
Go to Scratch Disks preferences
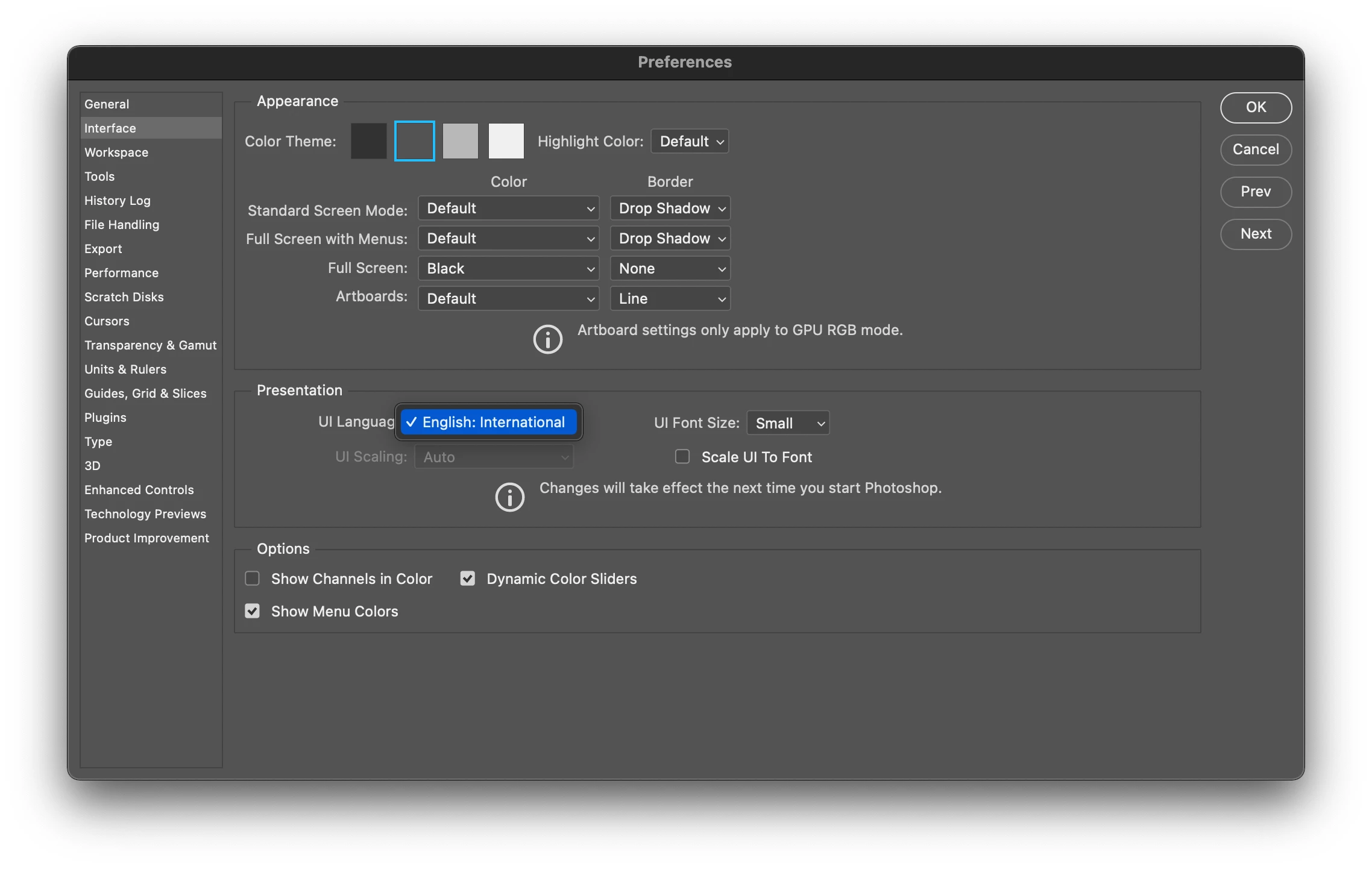[124, 297]
